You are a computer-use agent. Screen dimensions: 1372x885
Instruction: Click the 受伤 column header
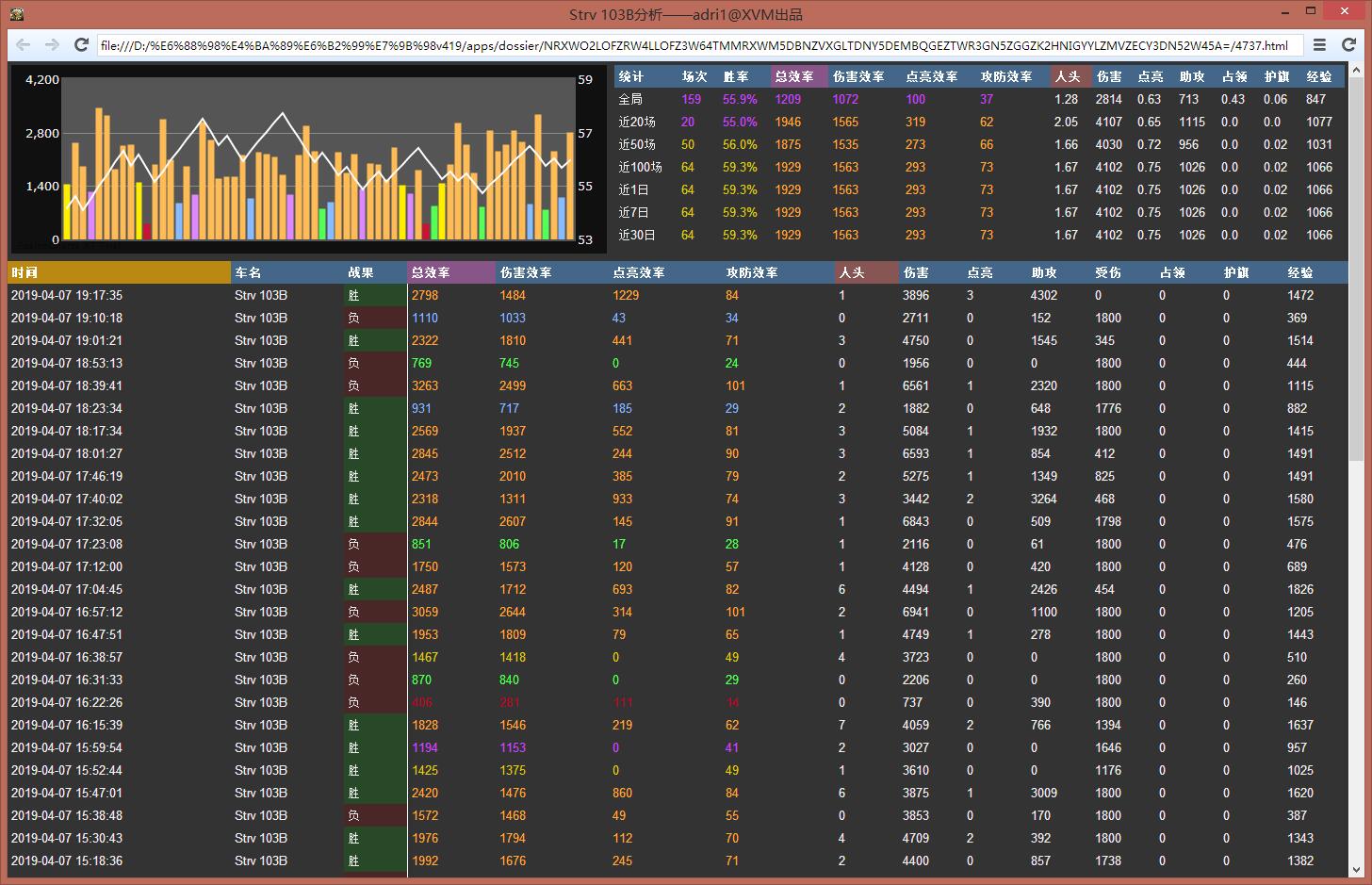pyautogui.click(x=1123, y=272)
